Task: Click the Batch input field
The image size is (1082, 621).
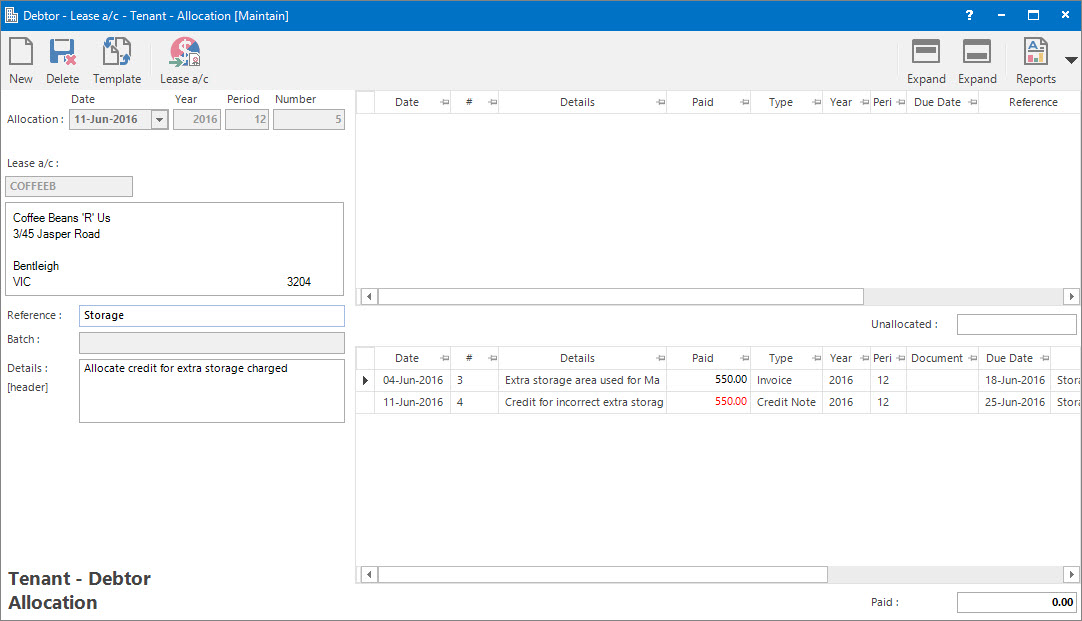Action: click(212, 343)
